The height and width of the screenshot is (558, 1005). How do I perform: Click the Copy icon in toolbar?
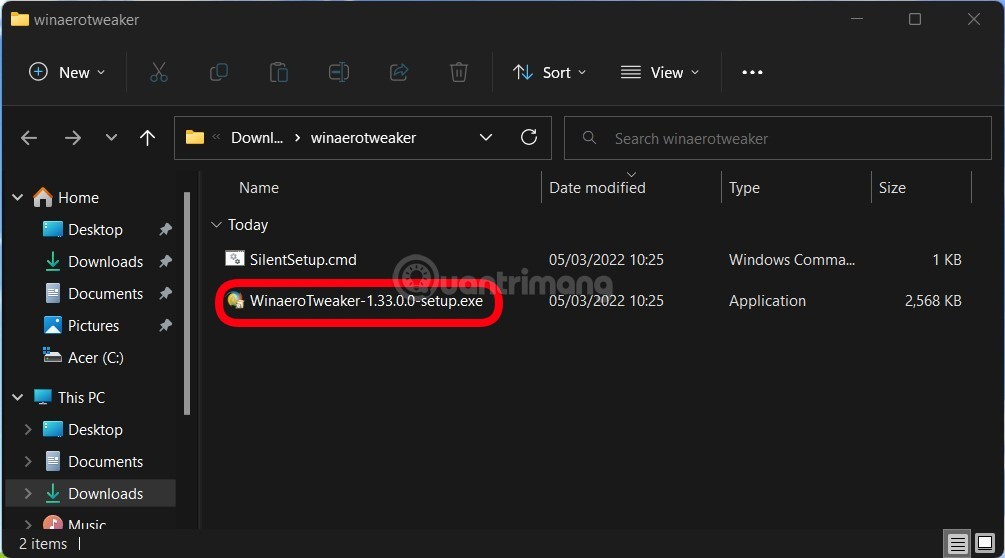click(218, 72)
